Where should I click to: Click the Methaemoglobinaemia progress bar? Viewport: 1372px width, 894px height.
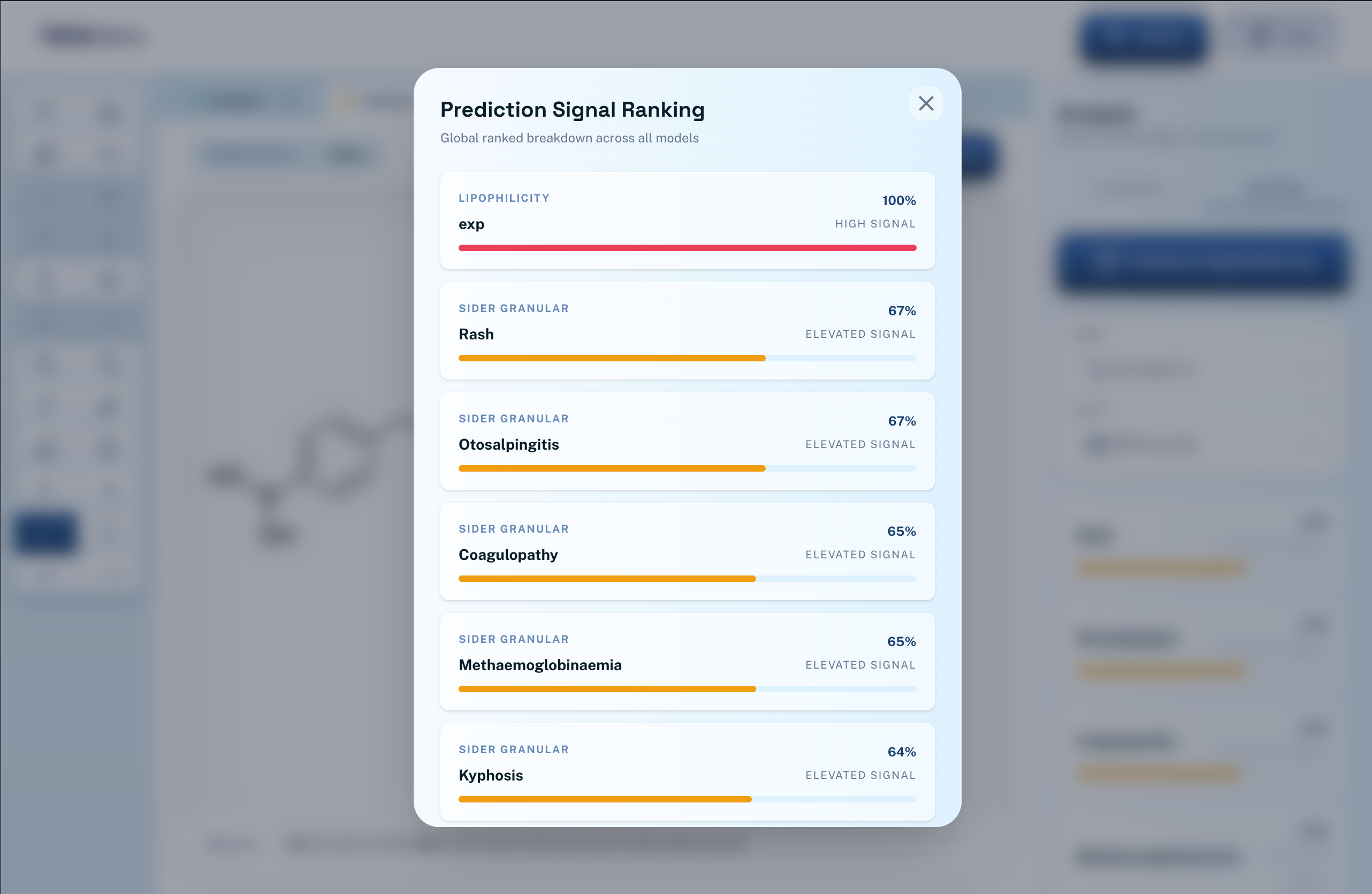(606, 688)
